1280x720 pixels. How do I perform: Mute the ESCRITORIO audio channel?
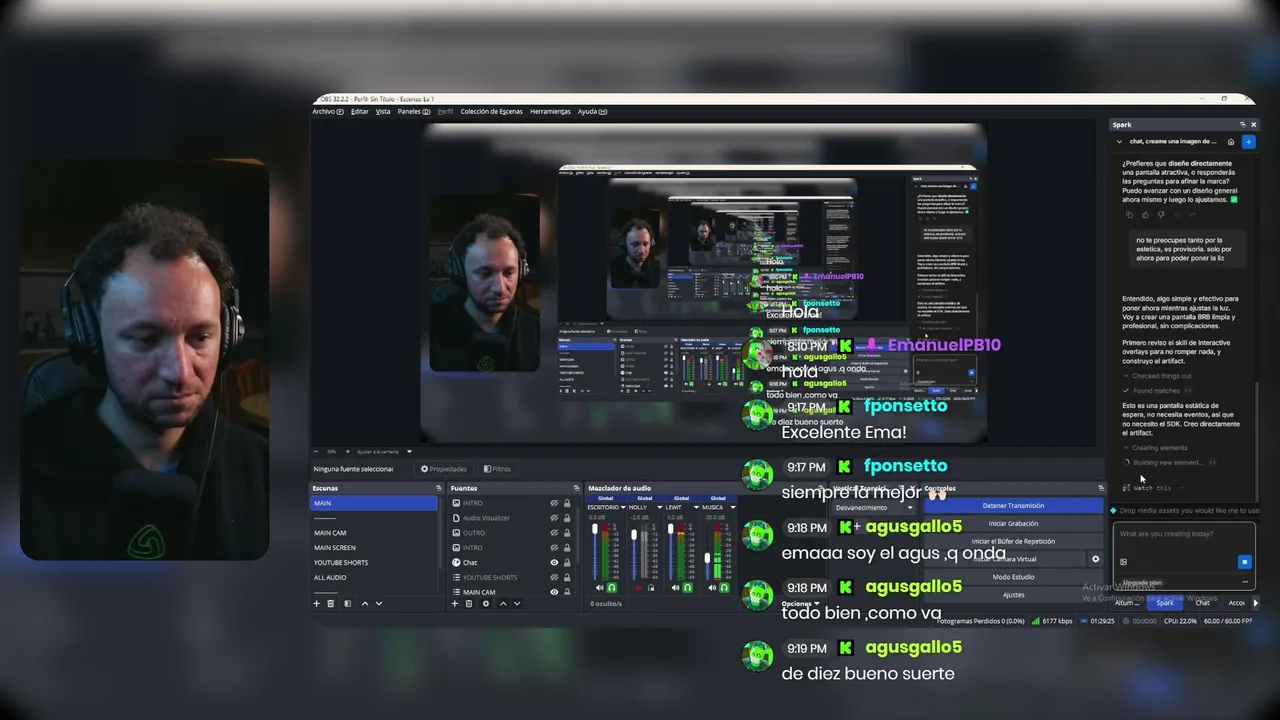600,588
